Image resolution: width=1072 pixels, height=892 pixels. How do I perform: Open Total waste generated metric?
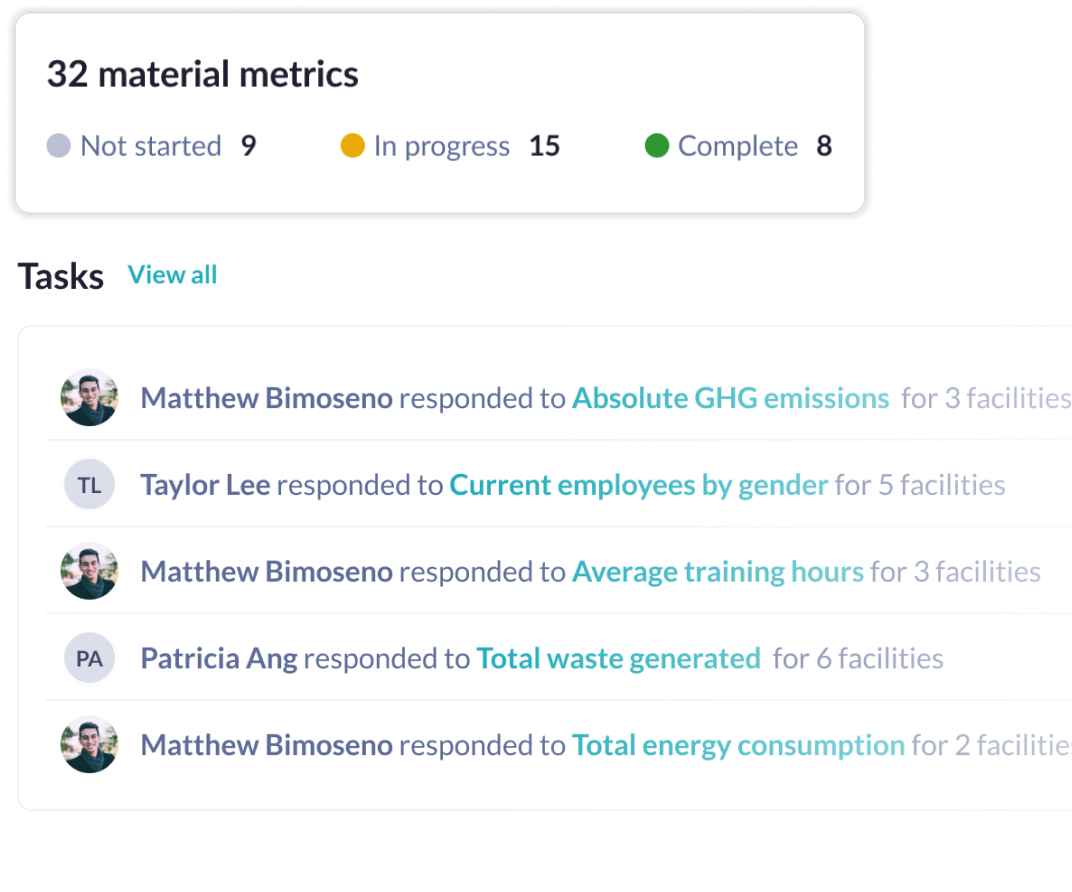(618, 658)
